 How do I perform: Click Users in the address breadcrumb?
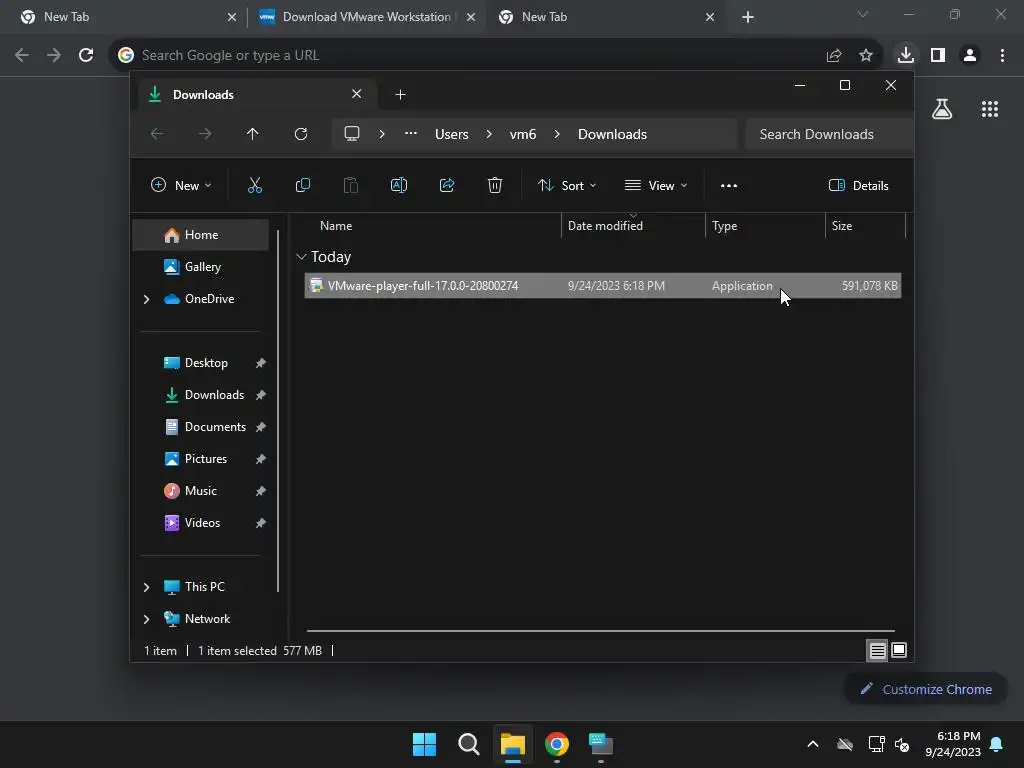pyautogui.click(x=452, y=134)
